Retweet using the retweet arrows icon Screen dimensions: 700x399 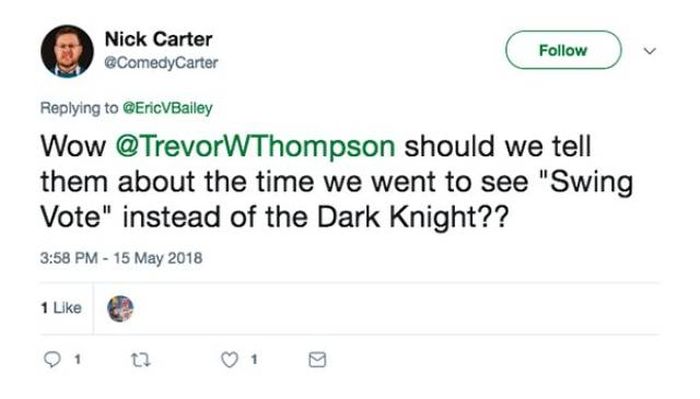[141, 360]
